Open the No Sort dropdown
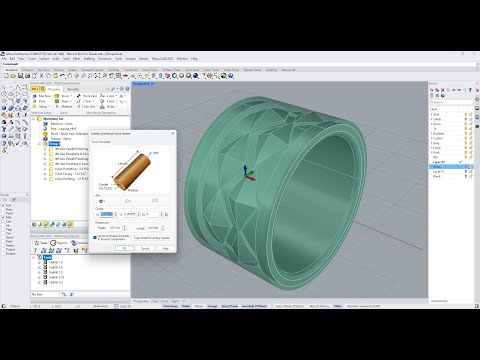This screenshot has height=360, width=480. pyautogui.click(x=46, y=294)
